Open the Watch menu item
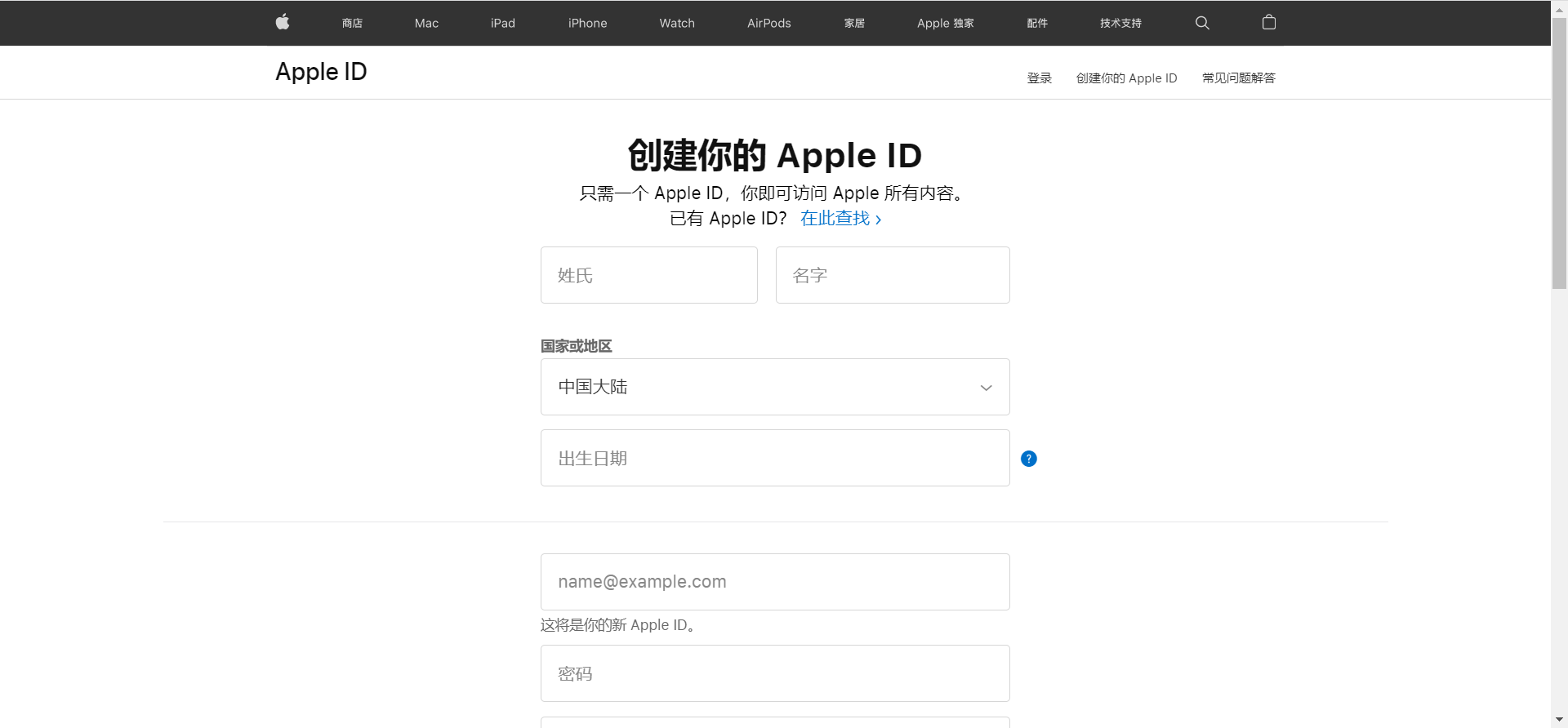 [x=677, y=23]
